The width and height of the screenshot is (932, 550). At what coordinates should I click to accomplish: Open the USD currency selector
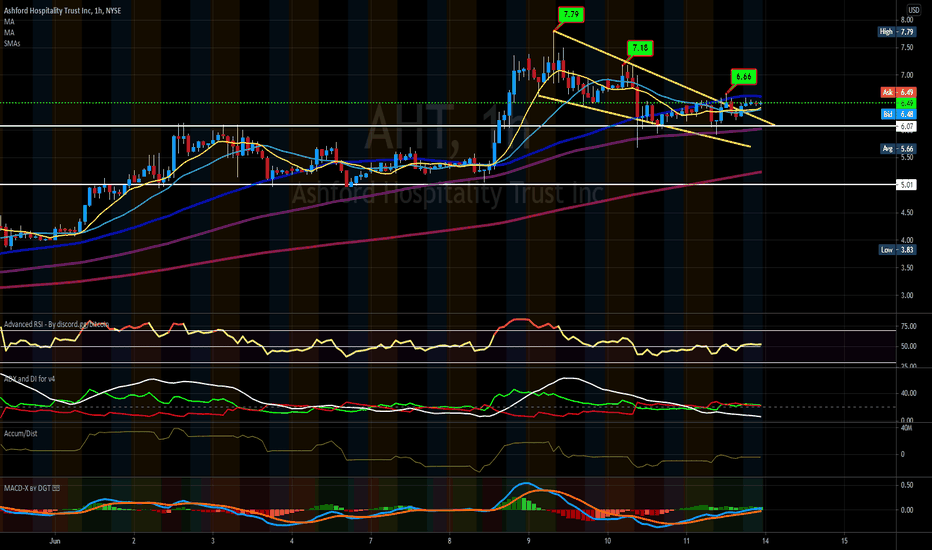tap(914, 10)
